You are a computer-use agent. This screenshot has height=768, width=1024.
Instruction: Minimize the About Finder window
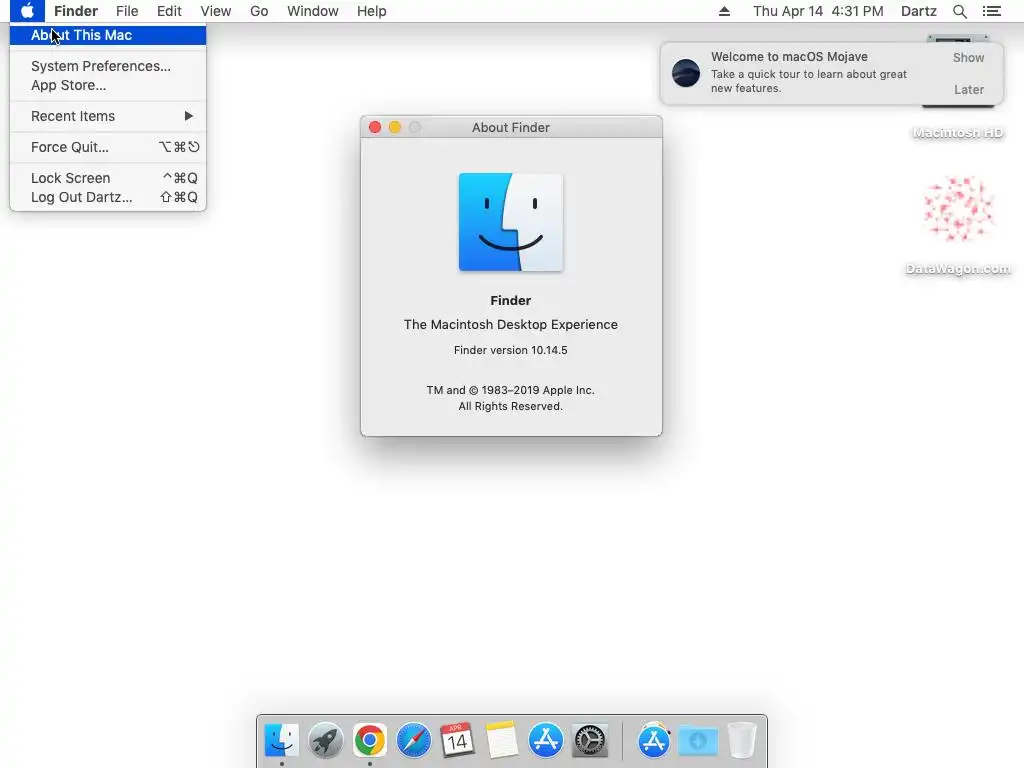pyautogui.click(x=395, y=127)
